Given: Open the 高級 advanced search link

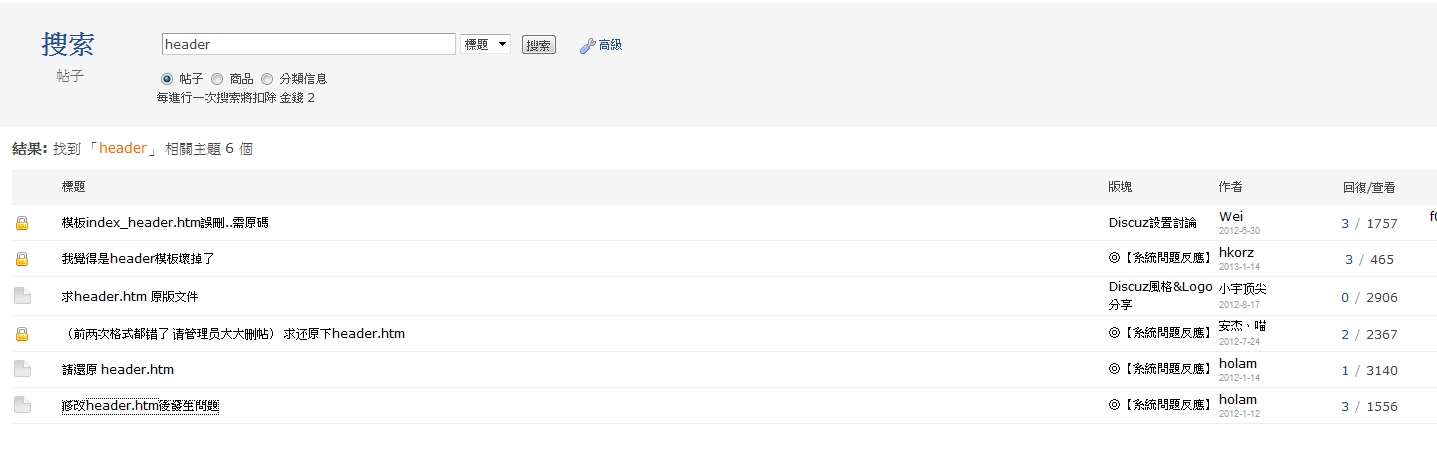Looking at the screenshot, I should (610, 45).
